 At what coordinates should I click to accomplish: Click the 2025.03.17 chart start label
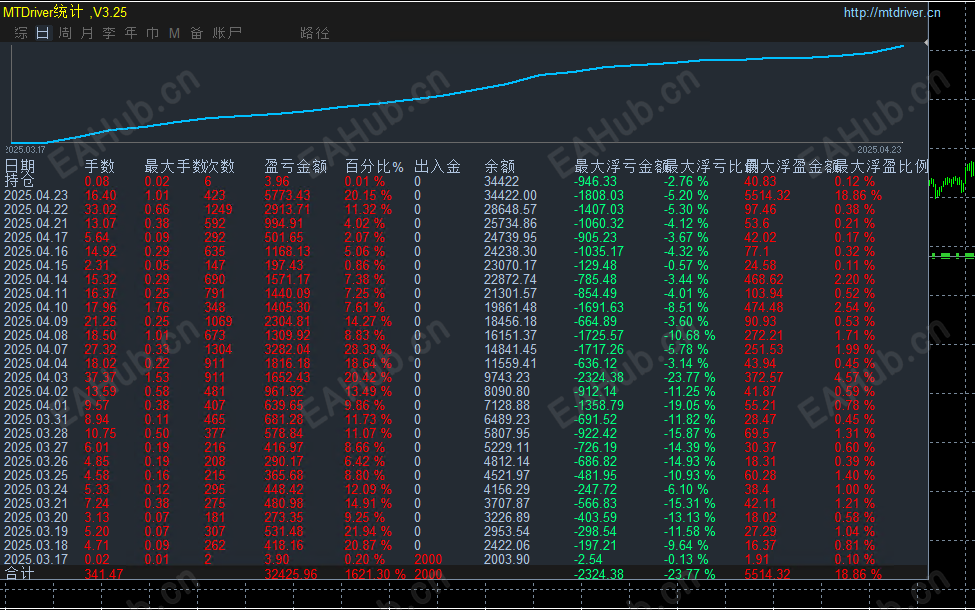click(x=26, y=150)
